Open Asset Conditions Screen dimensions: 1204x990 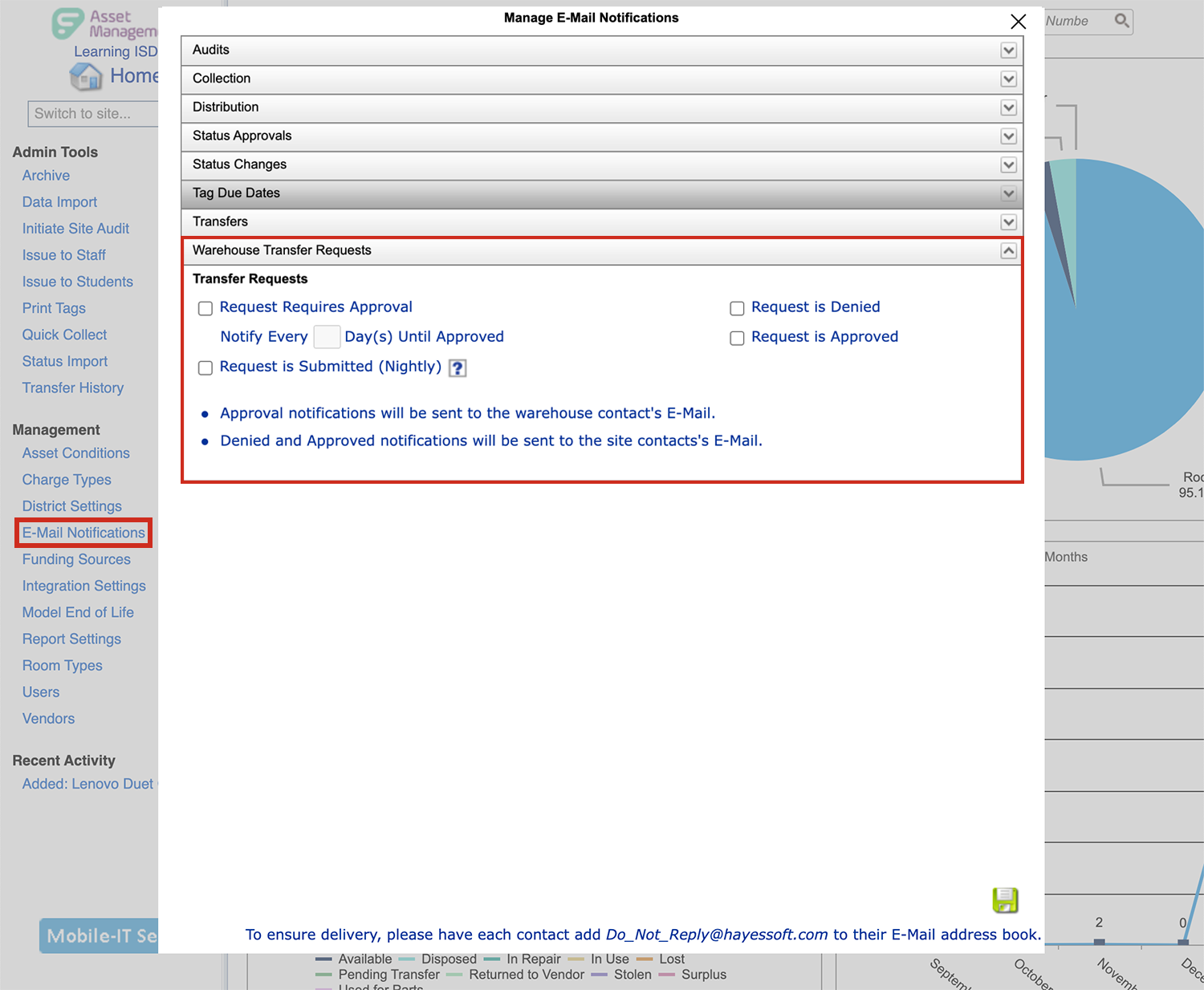(75, 453)
